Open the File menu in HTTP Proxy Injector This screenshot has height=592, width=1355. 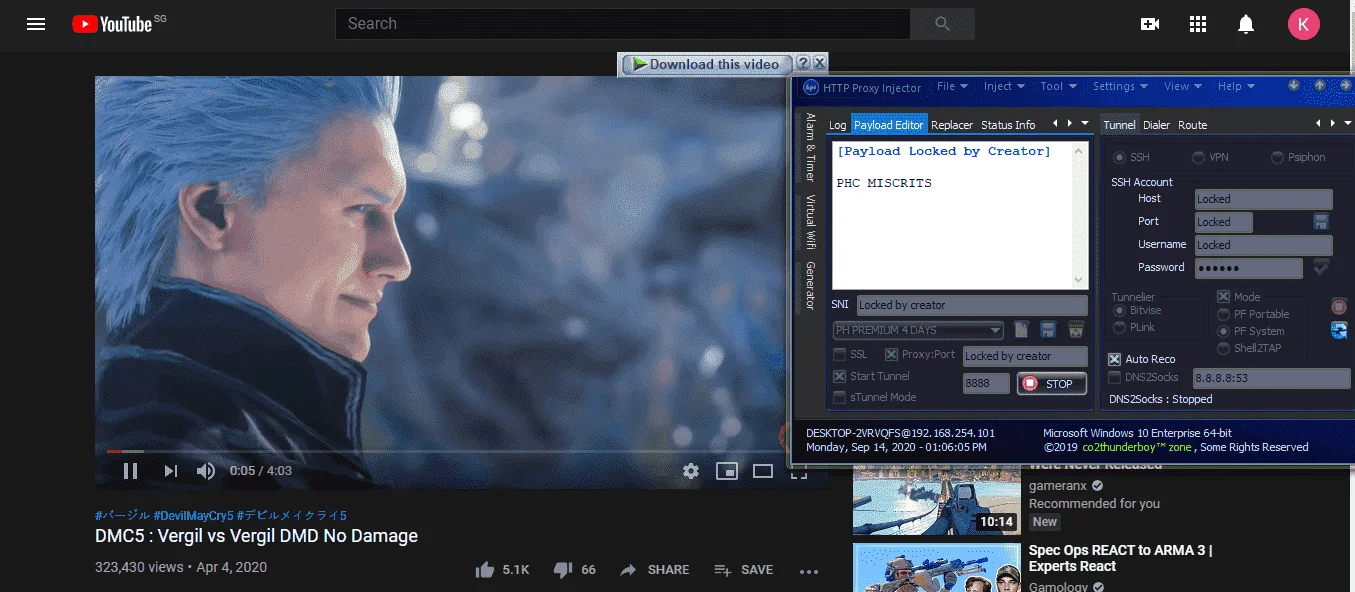pyautogui.click(x=952, y=87)
